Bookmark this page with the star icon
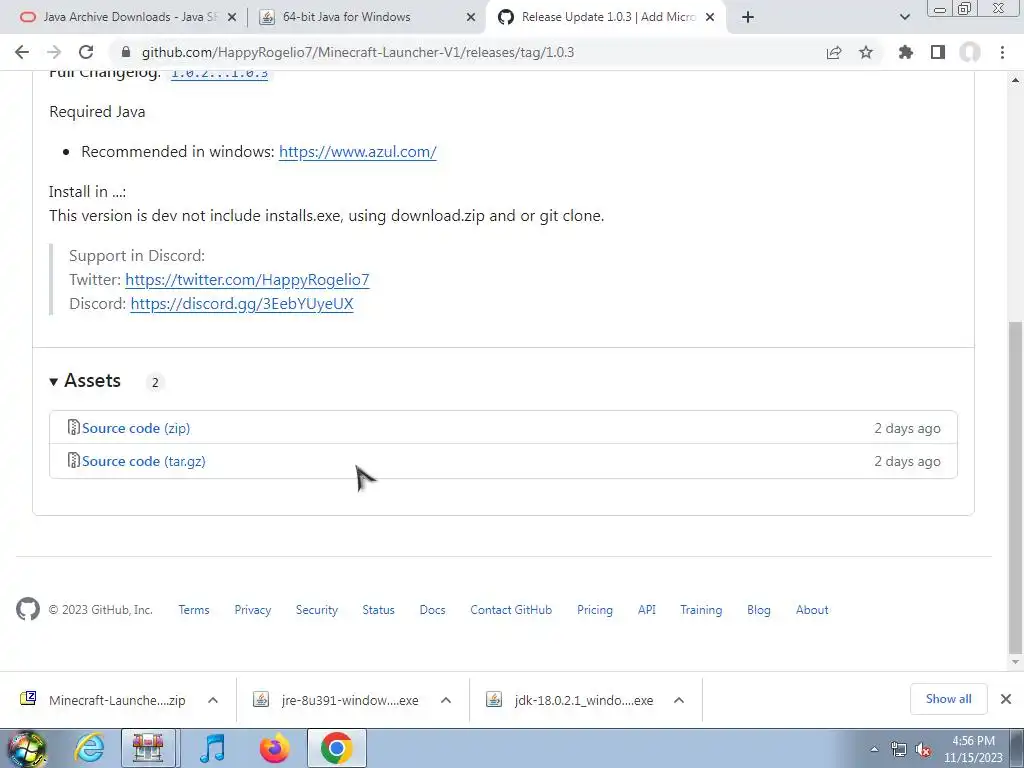1024x768 pixels. 866,52
